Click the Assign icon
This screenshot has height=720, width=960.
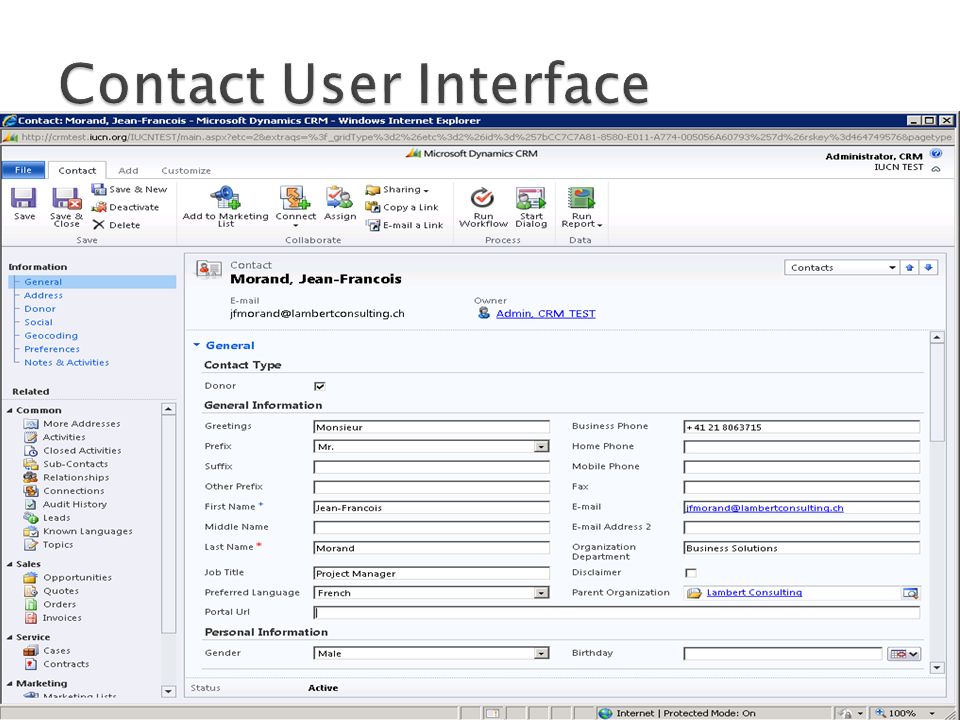pos(339,197)
